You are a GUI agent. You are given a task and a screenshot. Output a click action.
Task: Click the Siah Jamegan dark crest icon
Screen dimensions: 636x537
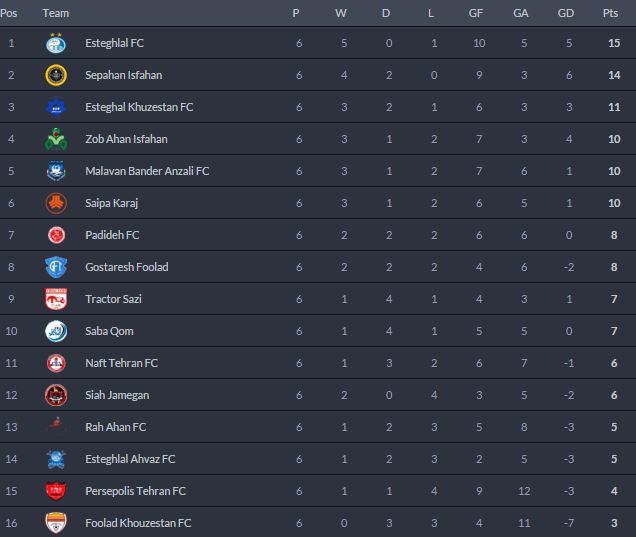55,395
